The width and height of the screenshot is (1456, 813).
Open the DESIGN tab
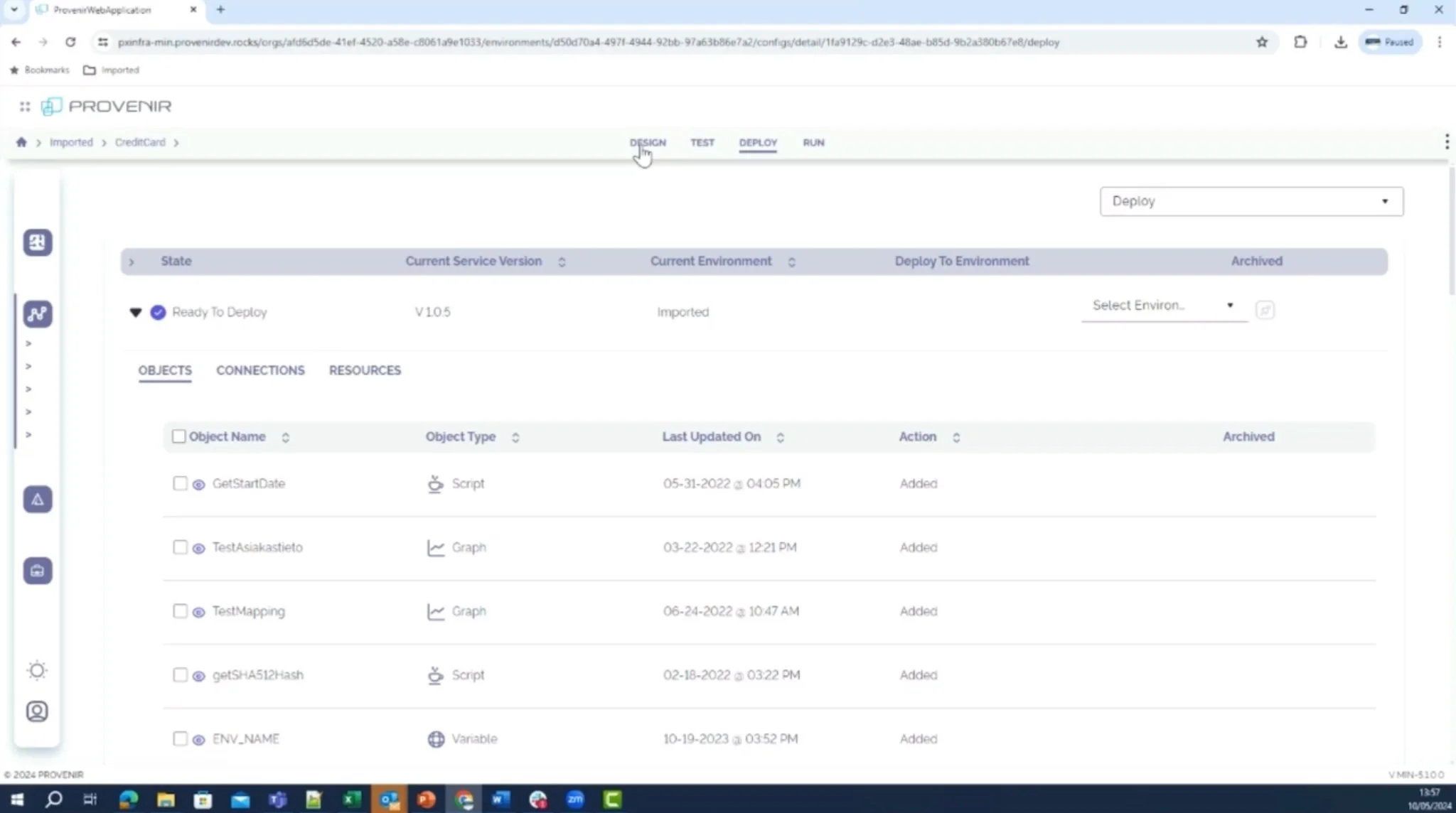coord(647,142)
